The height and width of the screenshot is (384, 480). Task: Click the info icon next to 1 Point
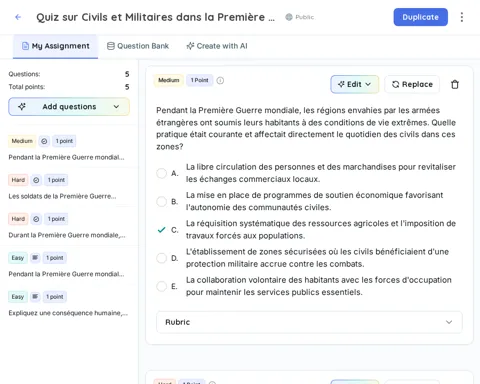coord(220,80)
